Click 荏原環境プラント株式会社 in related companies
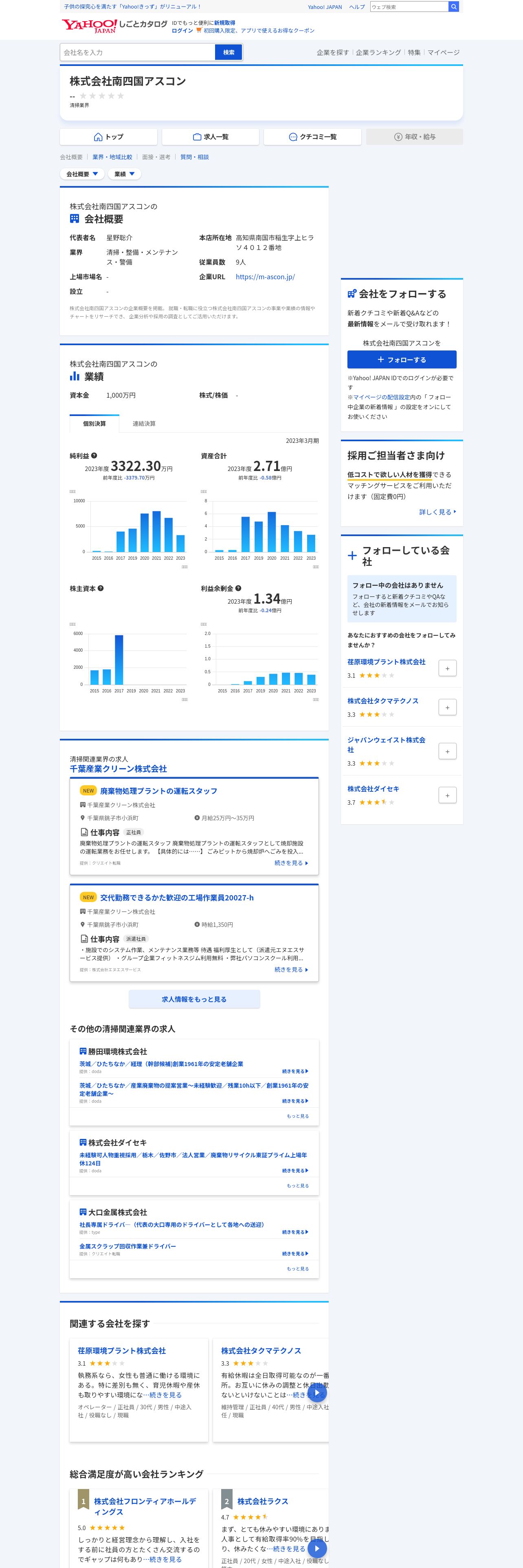 pos(122,1350)
